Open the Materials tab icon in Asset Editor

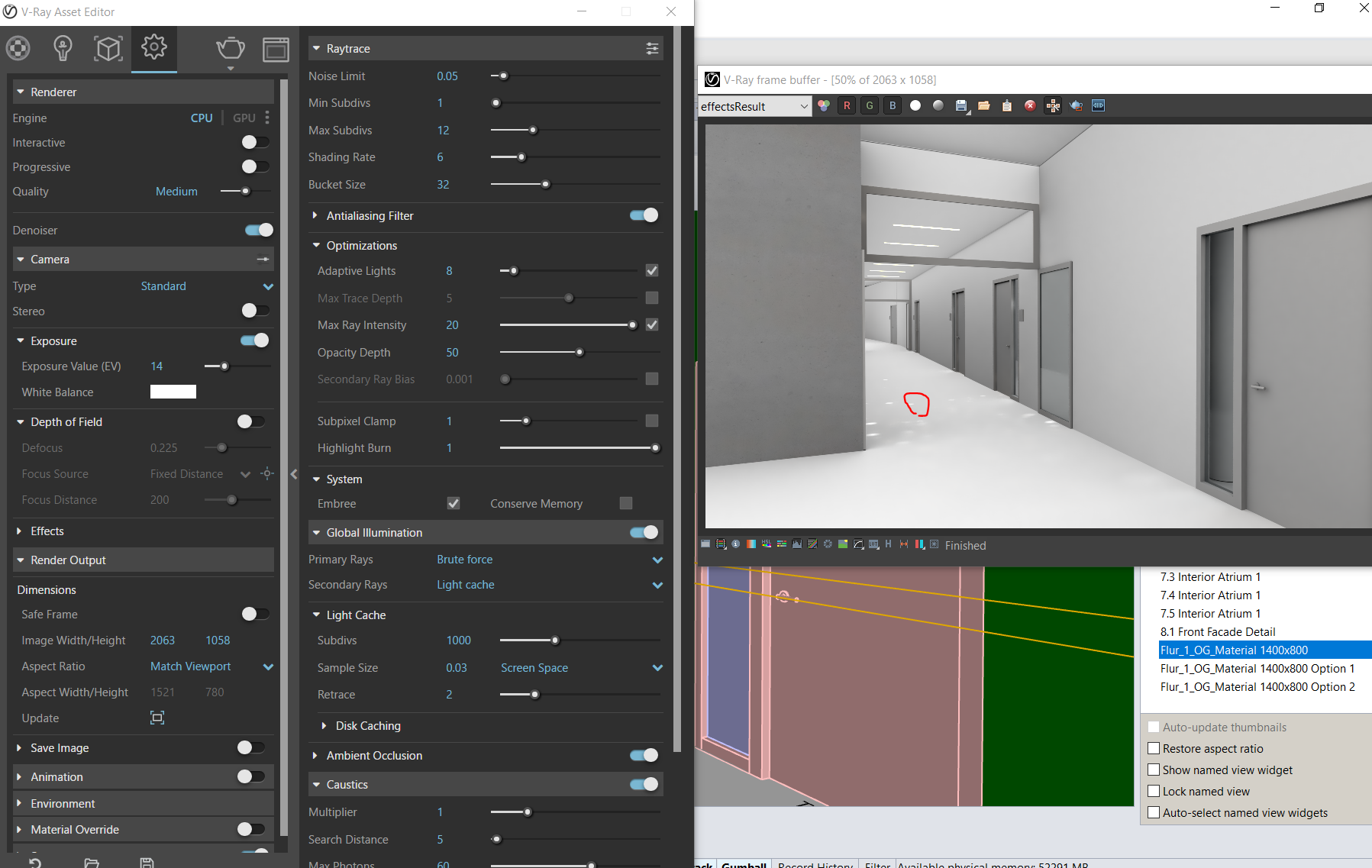[x=18, y=49]
